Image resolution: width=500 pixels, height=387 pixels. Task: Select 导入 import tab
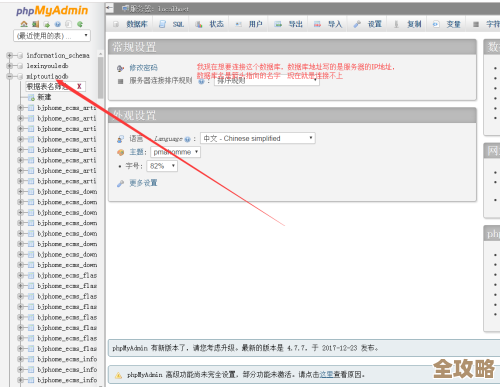pos(328,24)
